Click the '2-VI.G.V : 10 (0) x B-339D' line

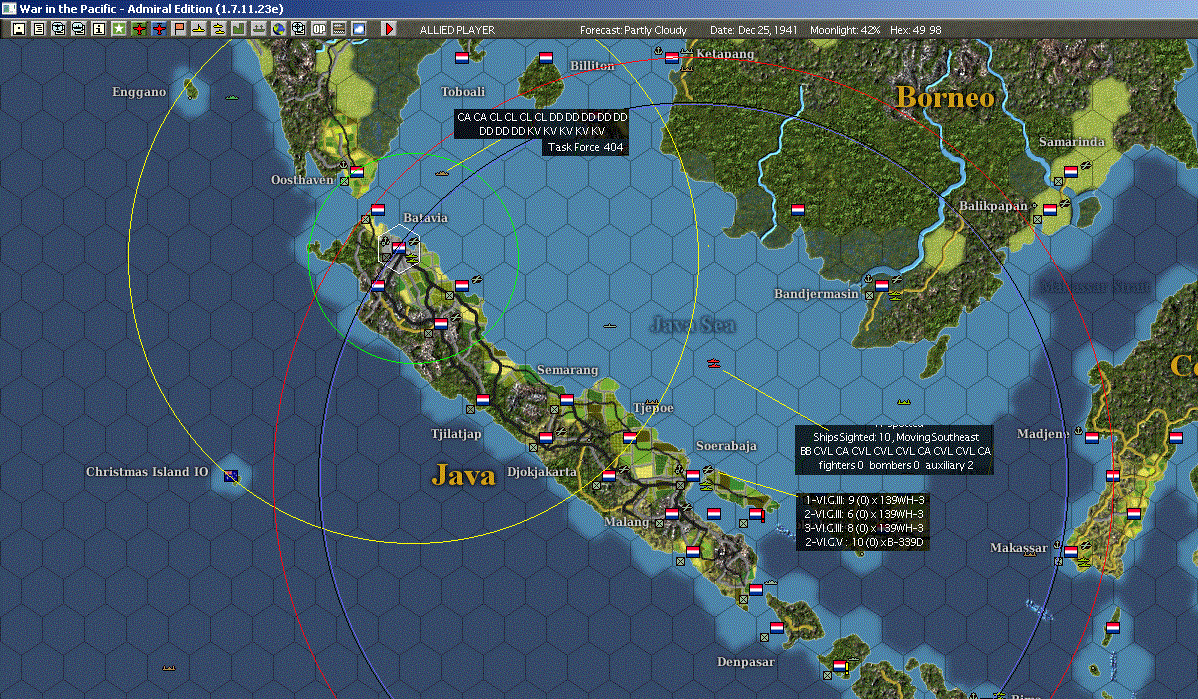864,542
